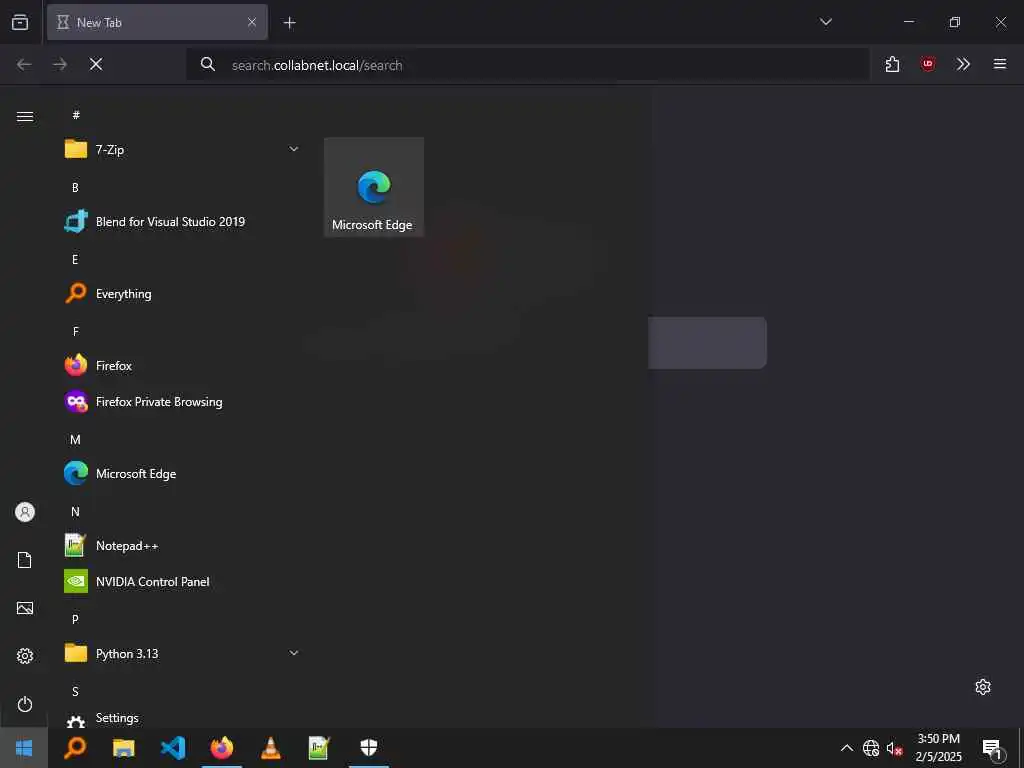The image size is (1024, 768).
Task: Open Everything search from taskbar
Action: (x=75, y=748)
